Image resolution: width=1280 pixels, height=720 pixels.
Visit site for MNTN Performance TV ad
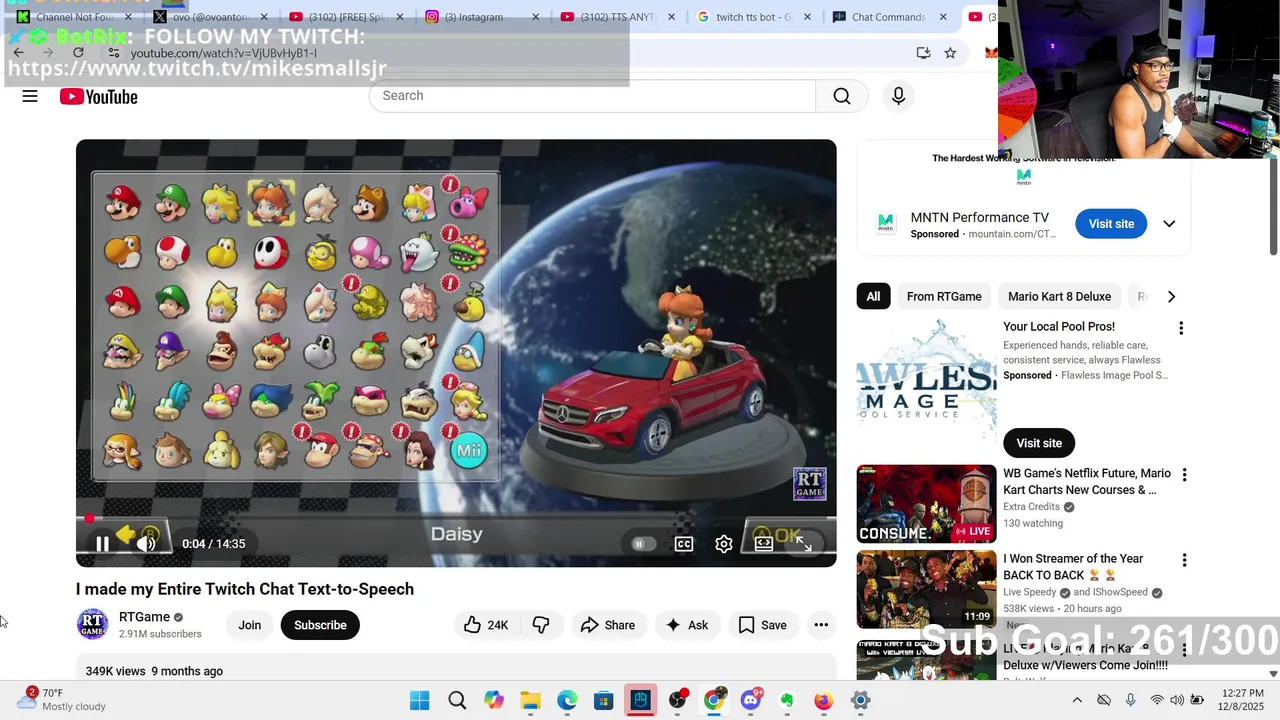coord(1111,224)
